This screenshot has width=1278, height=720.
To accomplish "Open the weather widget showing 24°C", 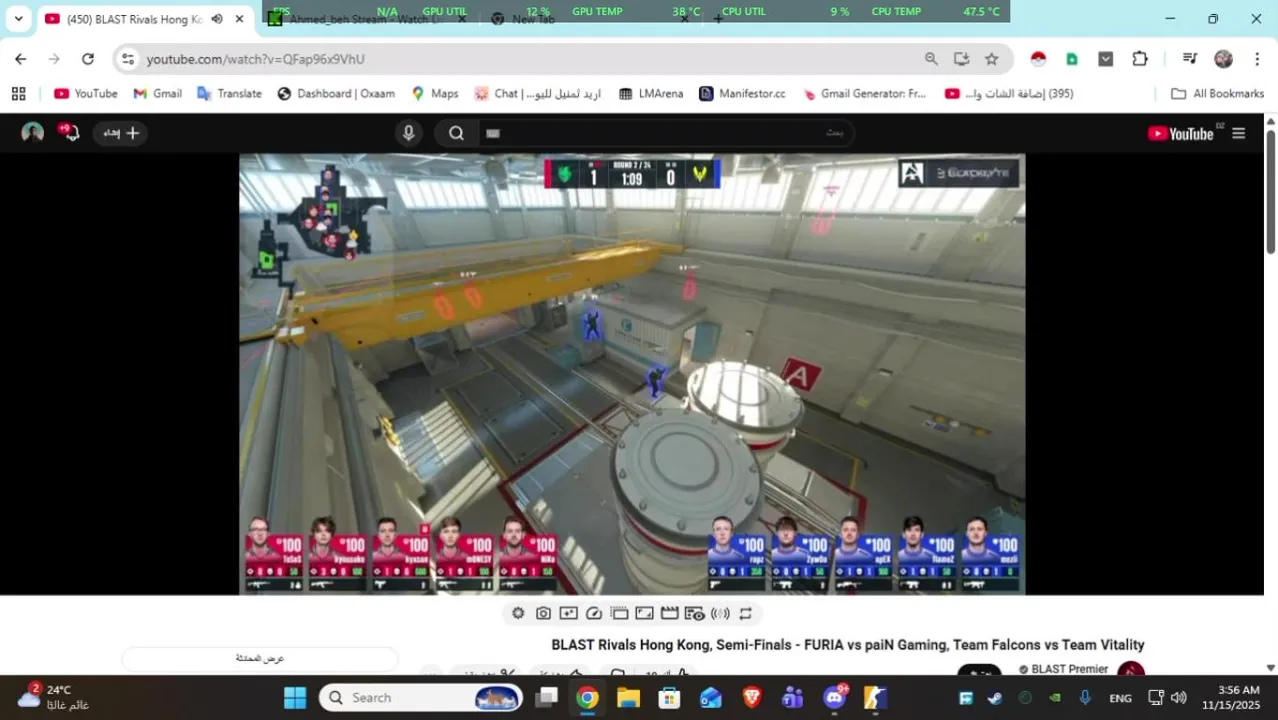I will pyautogui.click(x=52, y=697).
